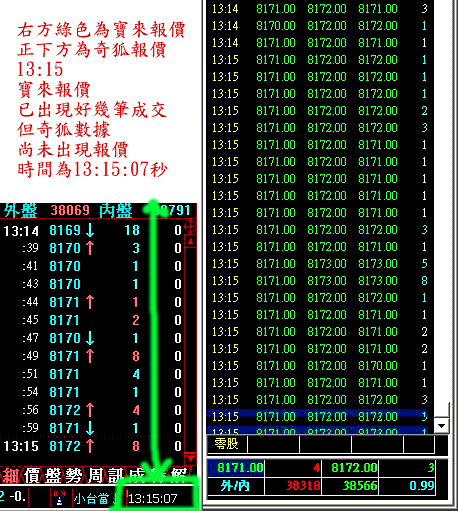Viewport: 458px width, 511px height.
Task: Open the 細 tab
Action: click(10, 476)
